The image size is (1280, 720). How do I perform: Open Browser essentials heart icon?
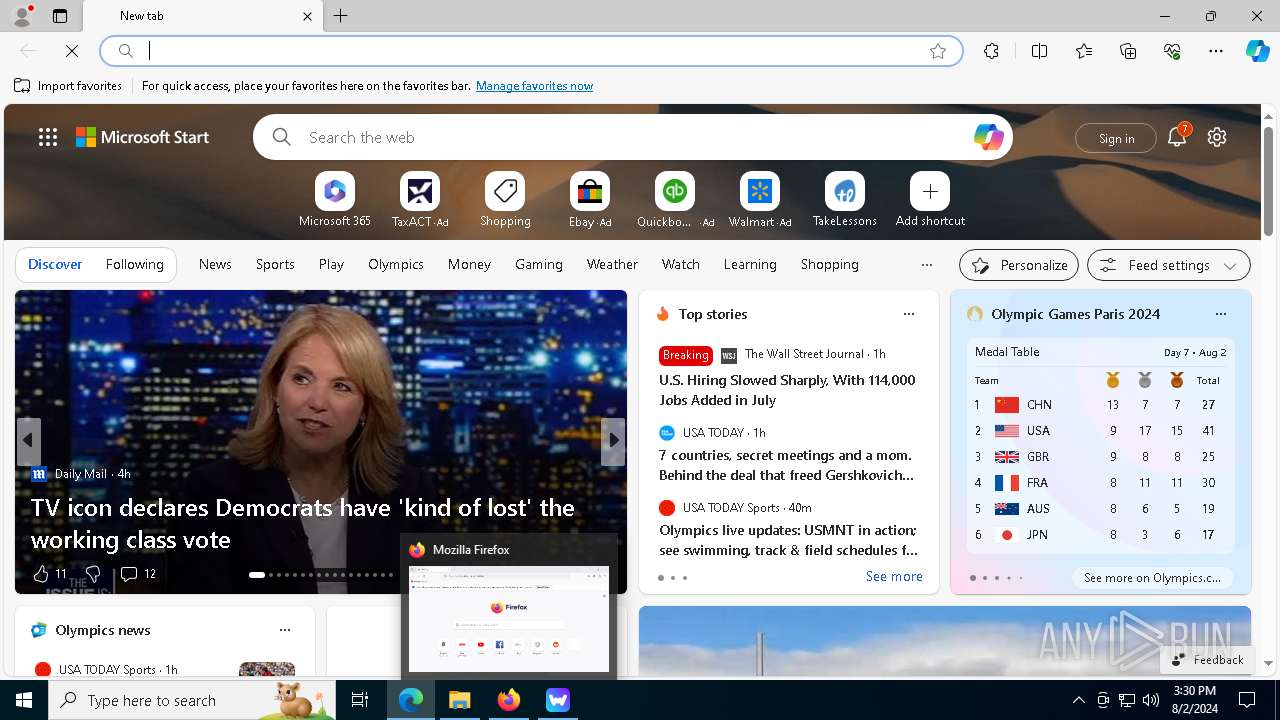click(1172, 51)
